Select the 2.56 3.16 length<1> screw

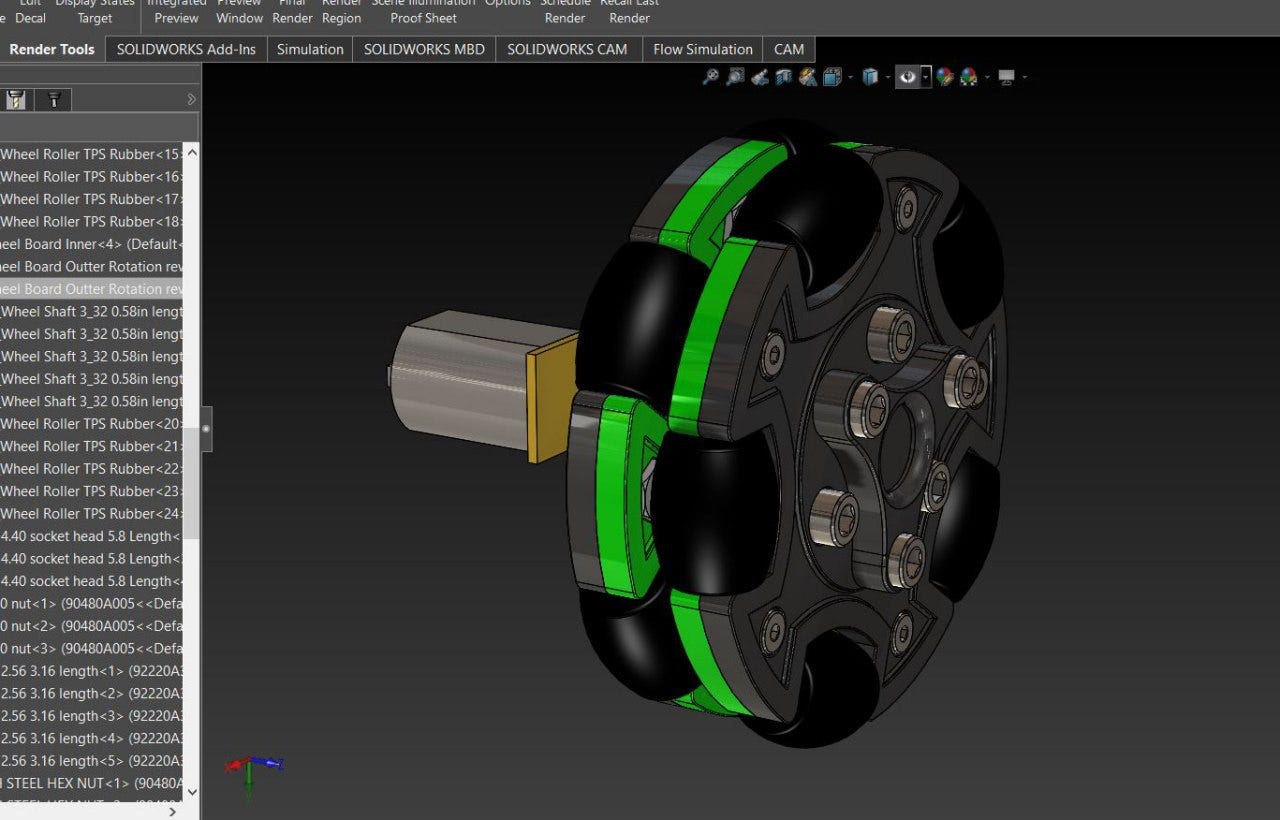92,671
